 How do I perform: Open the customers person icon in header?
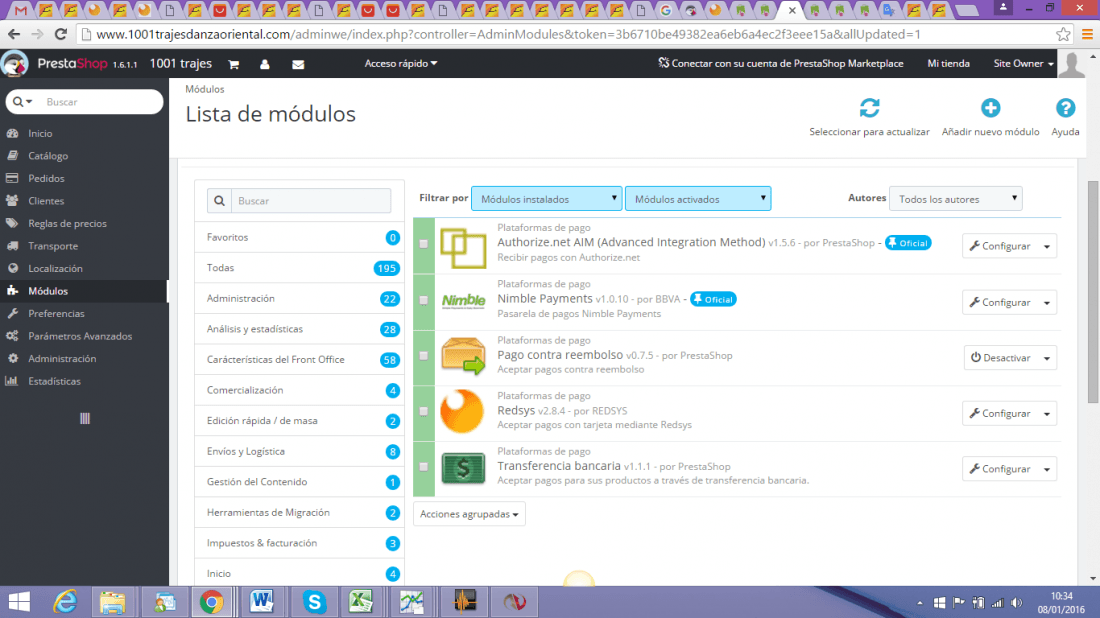[264, 64]
